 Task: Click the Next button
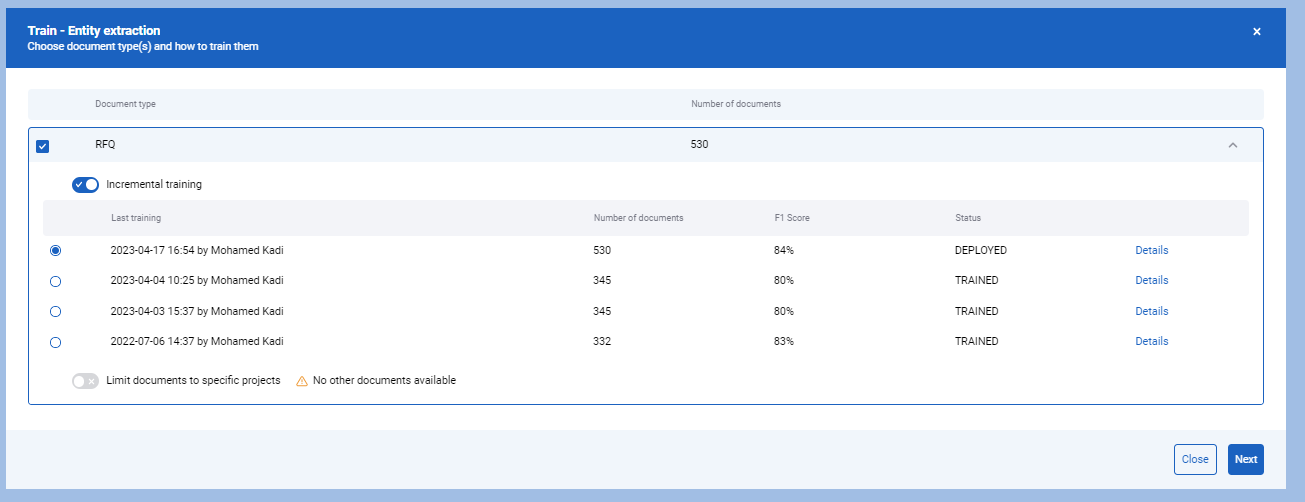coord(1246,459)
